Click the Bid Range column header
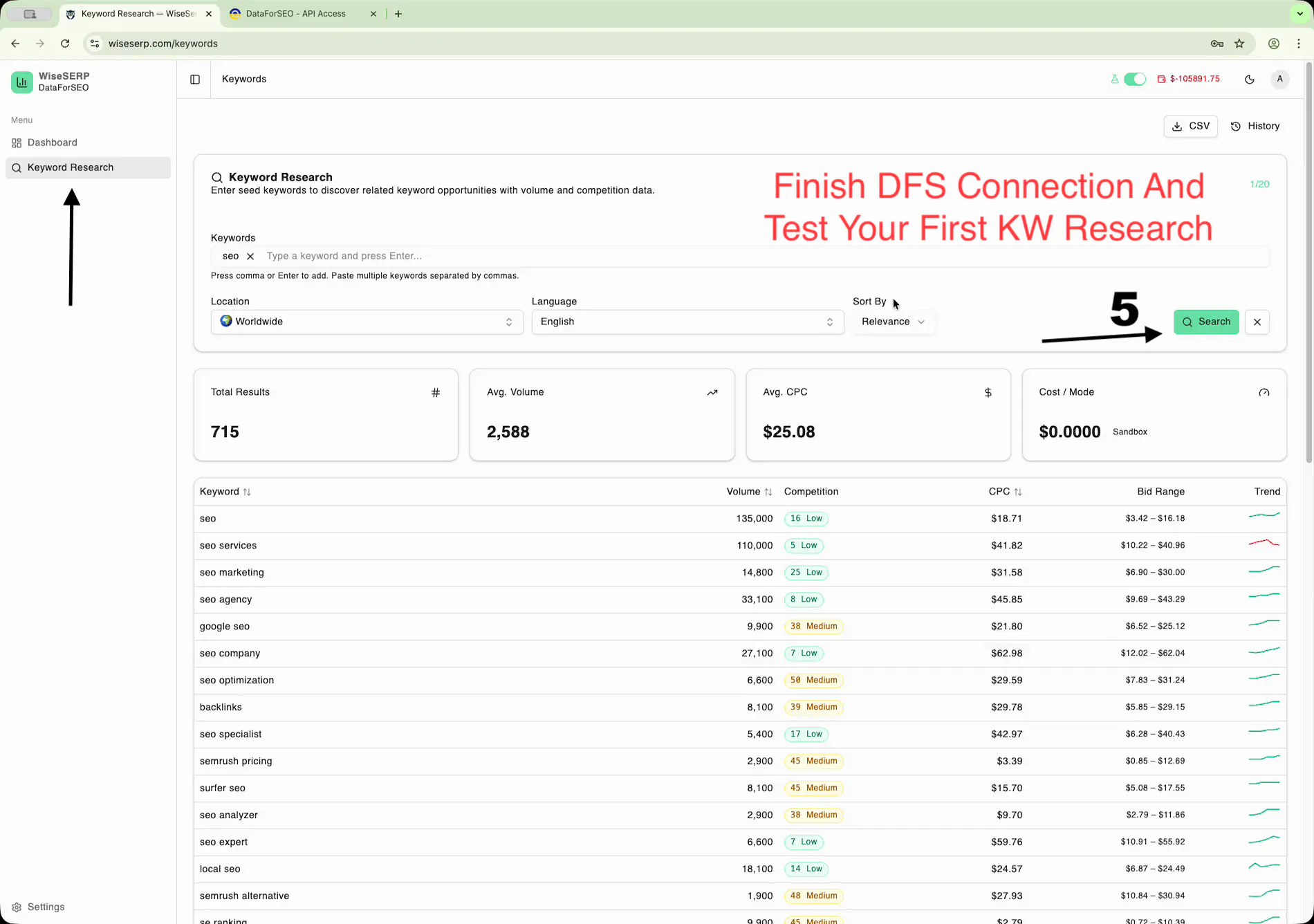The height and width of the screenshot is (924, 1314). tap(1160, 492)
